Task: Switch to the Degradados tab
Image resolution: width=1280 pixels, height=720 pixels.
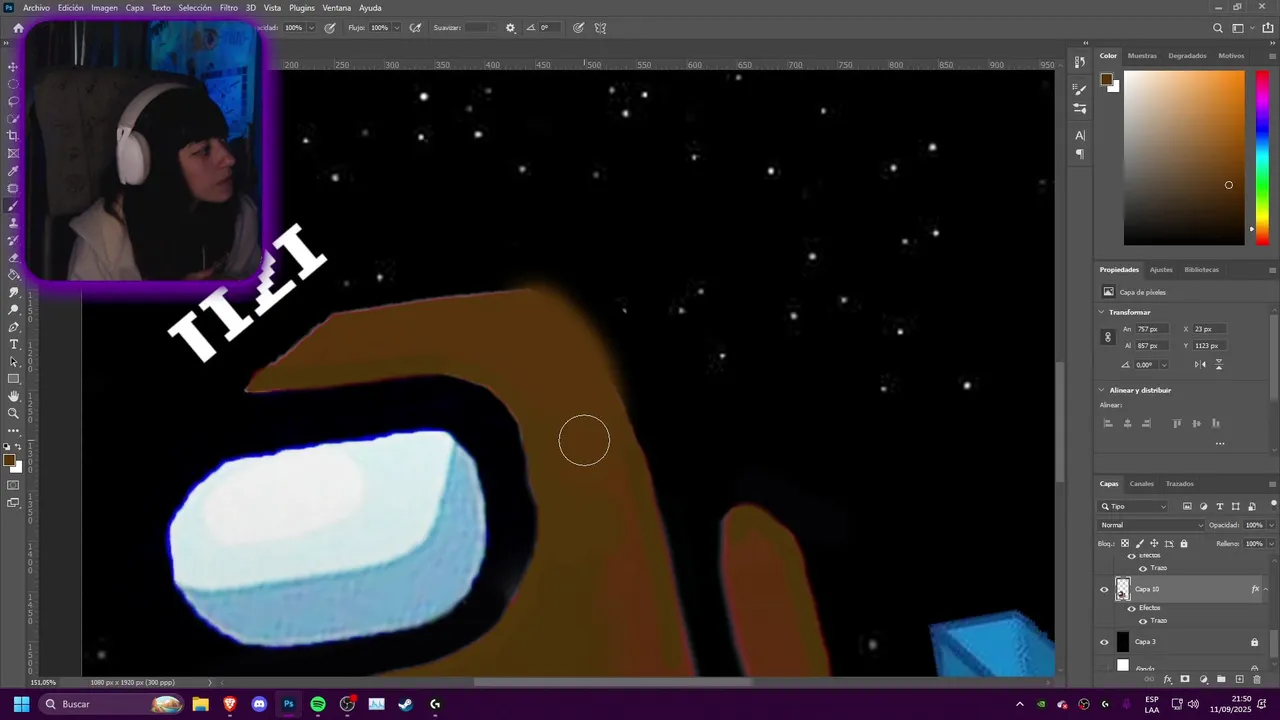Action: pos(1187,56)
